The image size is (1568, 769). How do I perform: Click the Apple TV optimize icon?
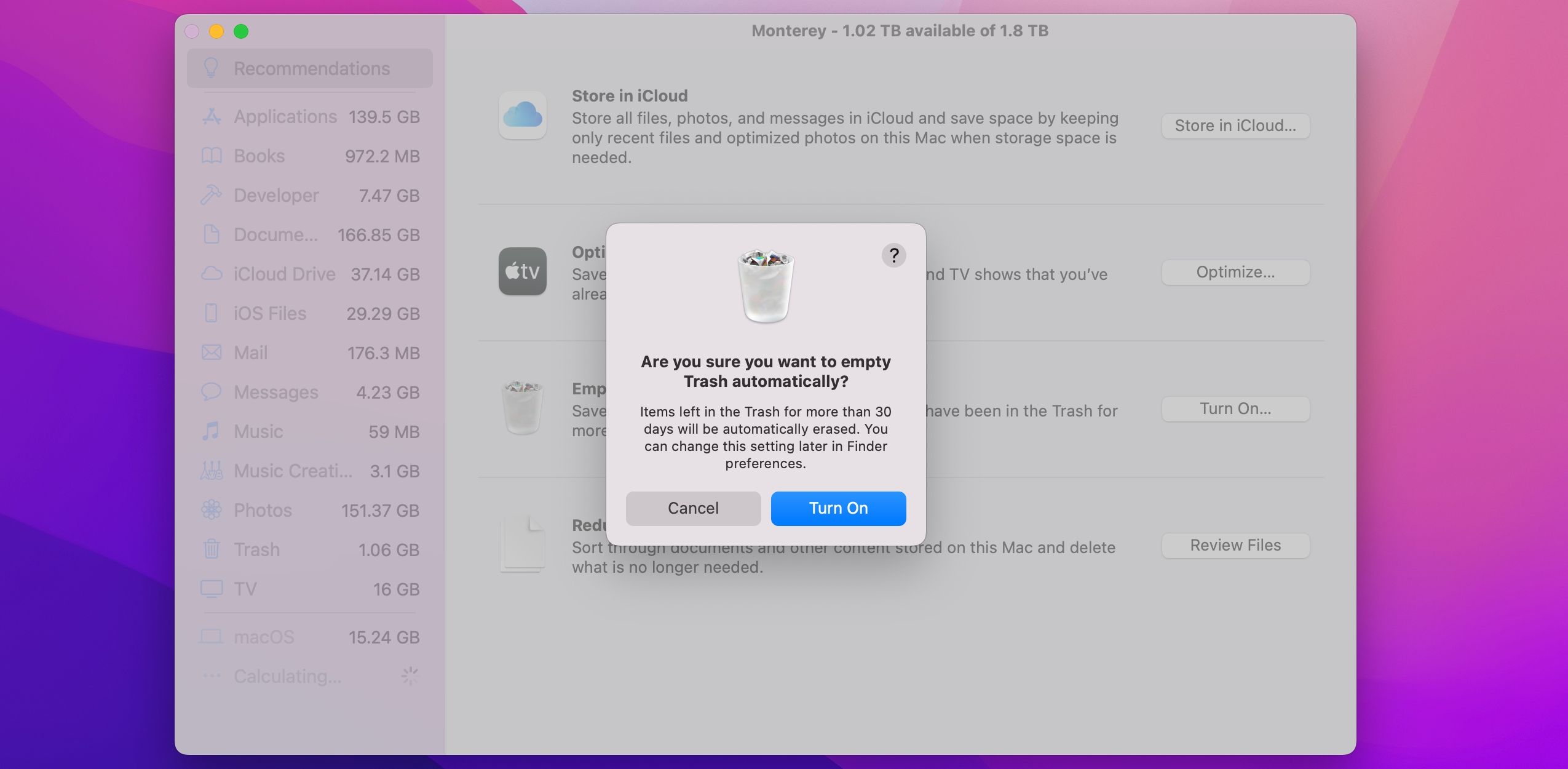[x=522, y=270]
